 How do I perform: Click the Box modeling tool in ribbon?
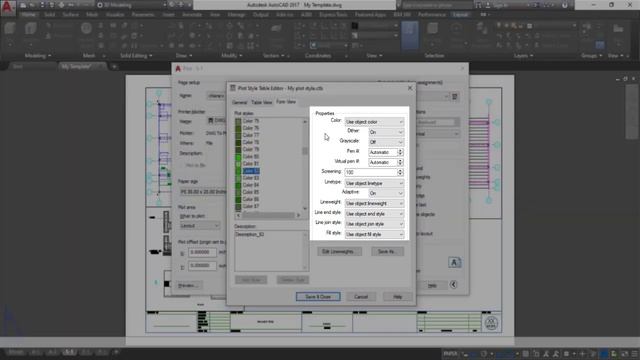pyautogui.click(x=10, y=28)
